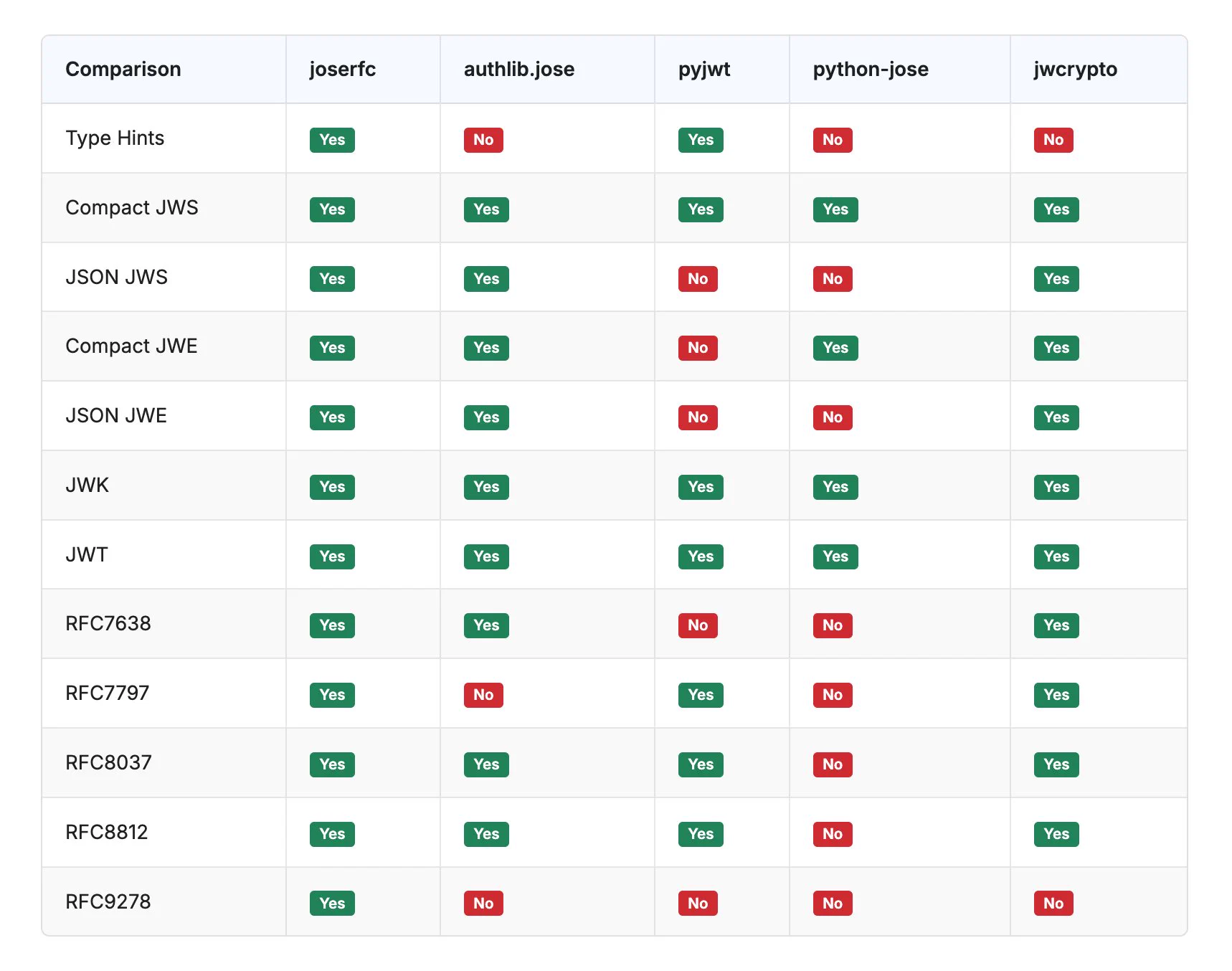The height and width of the screenshot is (971, 1232).
Task: Click the joserfc column header
Action: (342, 70)
